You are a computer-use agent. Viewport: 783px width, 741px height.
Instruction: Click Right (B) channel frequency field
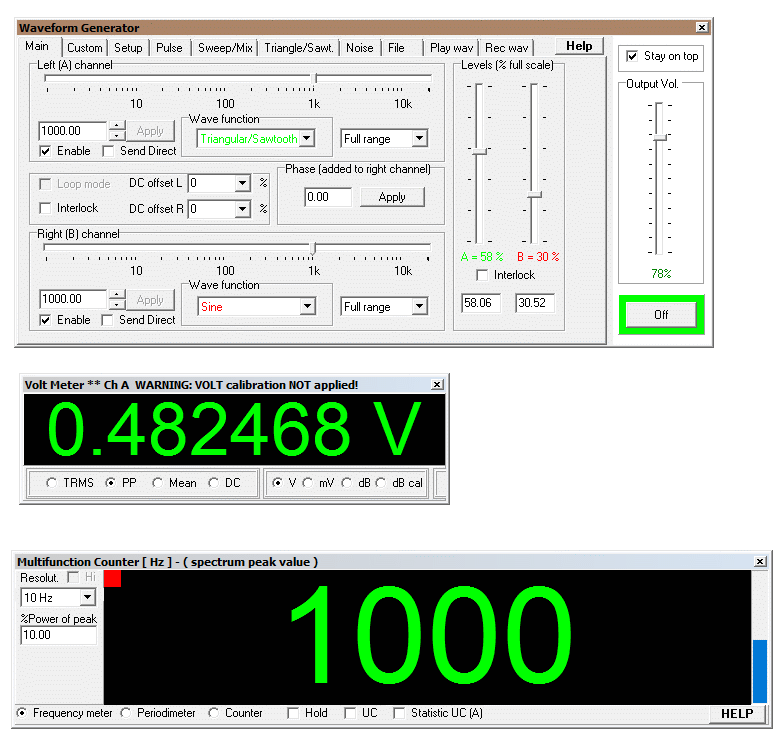pyautogui.click(x=72, y=299)
